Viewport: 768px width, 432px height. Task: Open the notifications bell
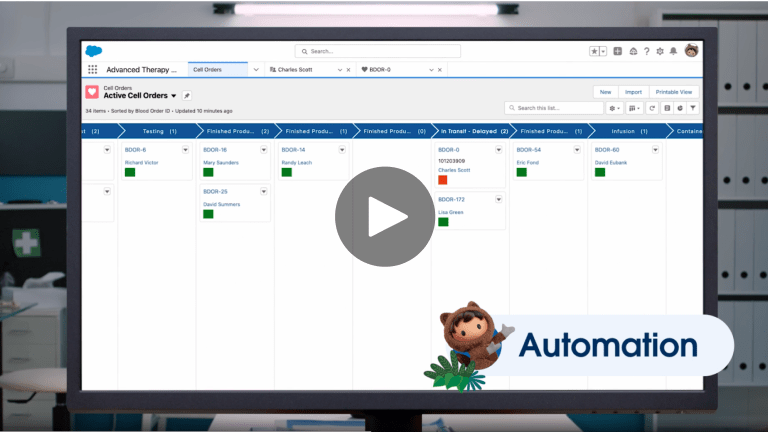coord(673,51)
